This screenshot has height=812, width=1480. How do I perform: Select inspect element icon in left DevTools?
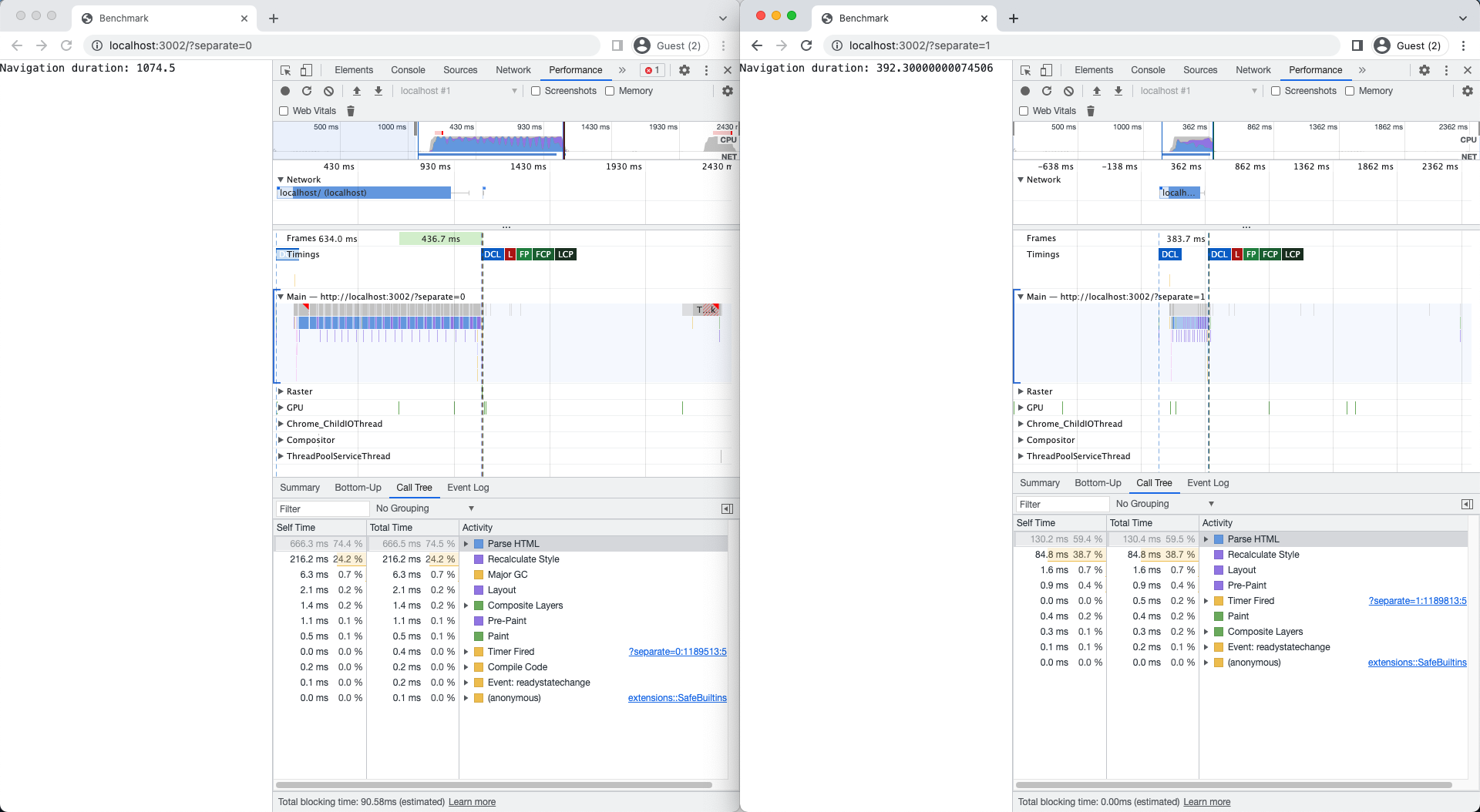point(285,70)
